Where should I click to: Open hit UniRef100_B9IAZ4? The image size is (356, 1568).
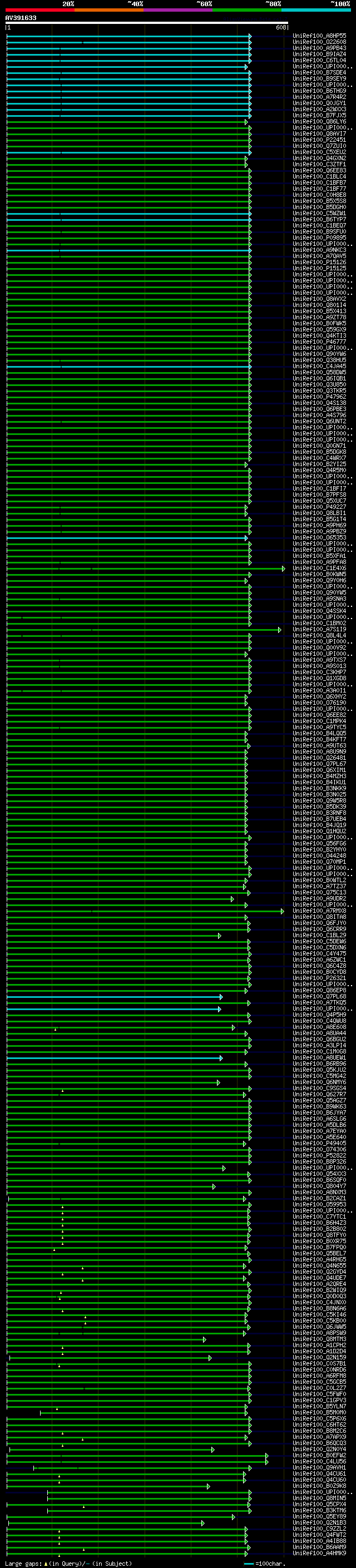(319, 55)
